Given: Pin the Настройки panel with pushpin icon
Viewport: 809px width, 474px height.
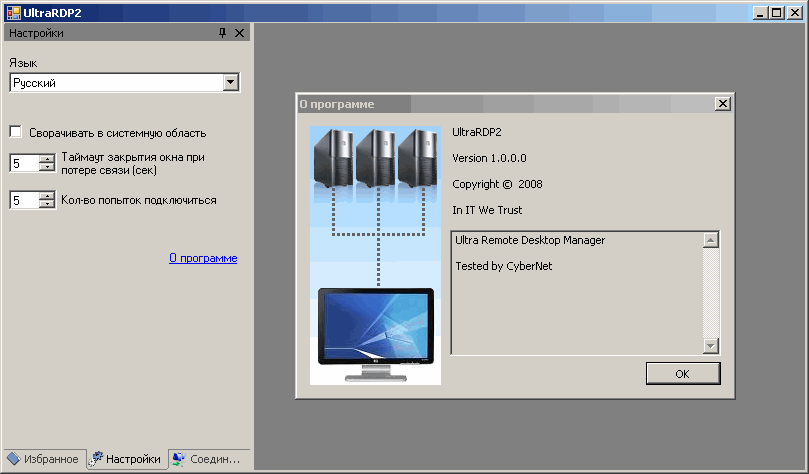Looking at the screenshot, I should 222,33.
